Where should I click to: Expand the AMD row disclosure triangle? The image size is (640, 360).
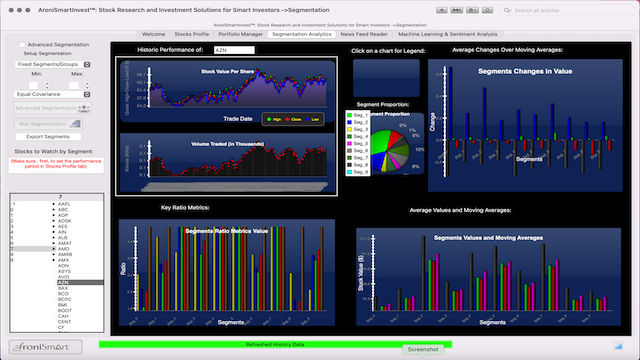click(x=53, y=249)
